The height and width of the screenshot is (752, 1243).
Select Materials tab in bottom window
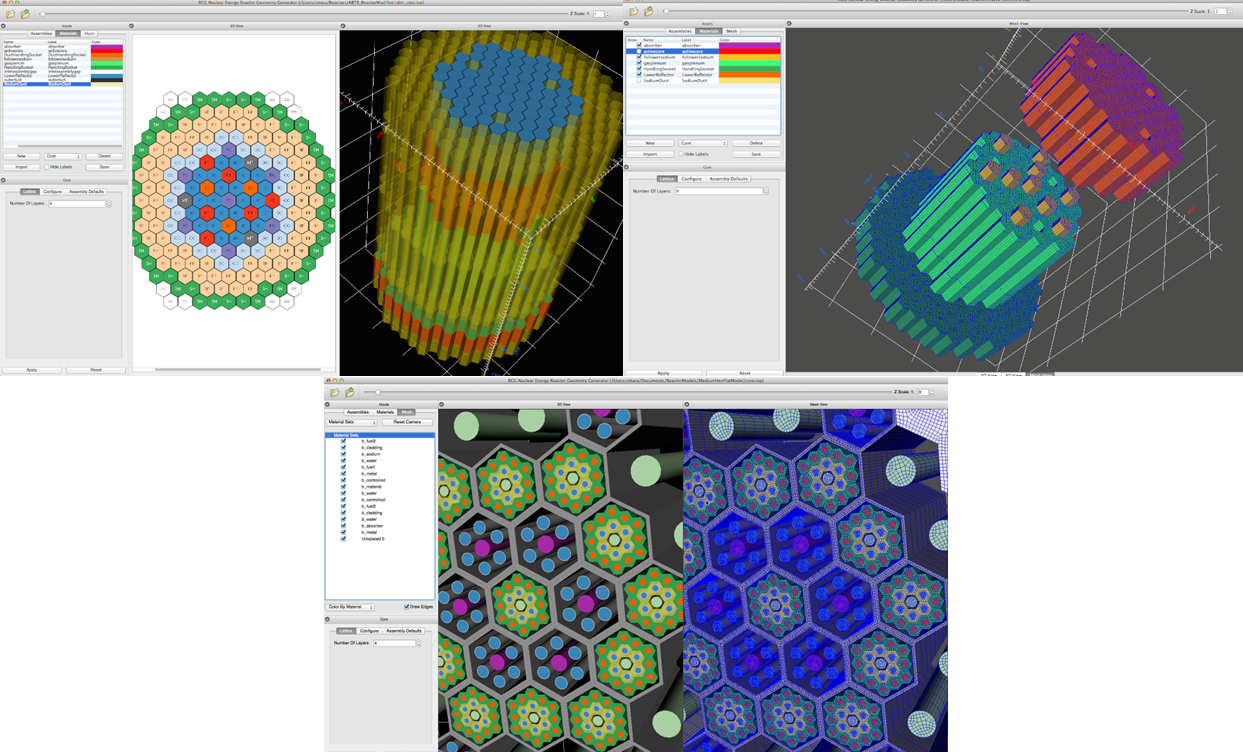pyautogui.click(x=385, y=412)
